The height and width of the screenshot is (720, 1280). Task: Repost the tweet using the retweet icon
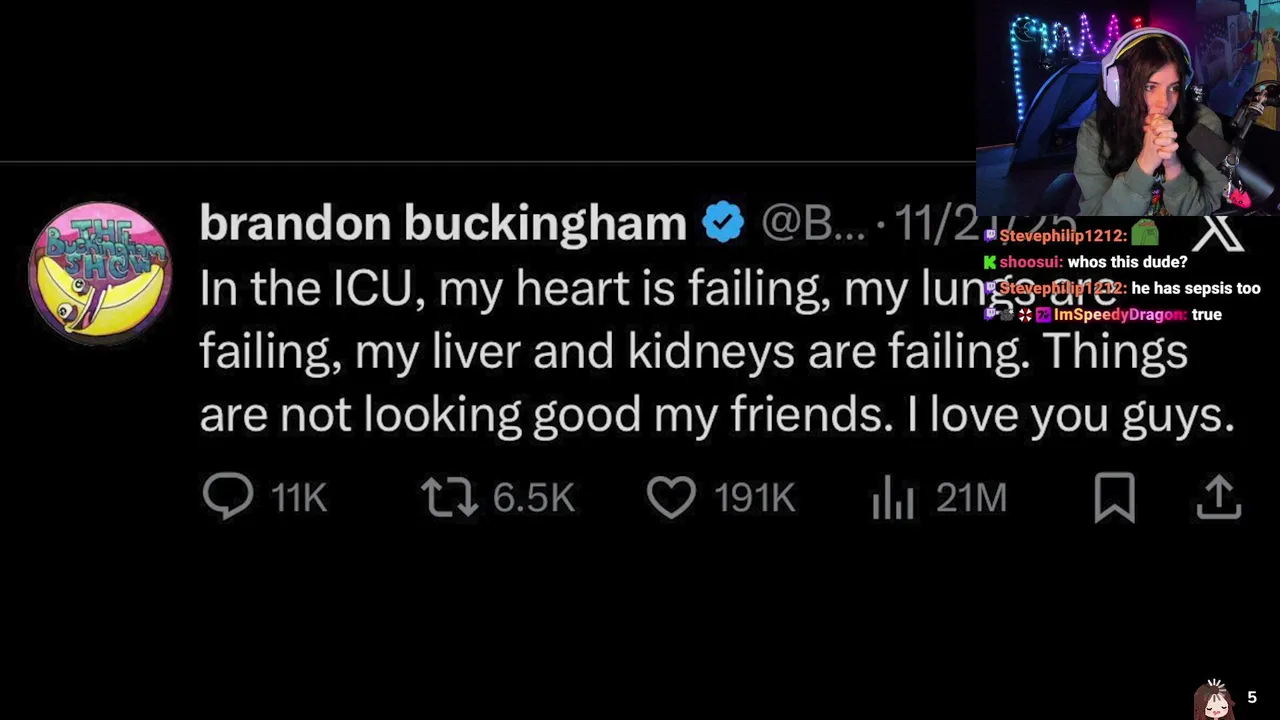[x=449, y=497]
